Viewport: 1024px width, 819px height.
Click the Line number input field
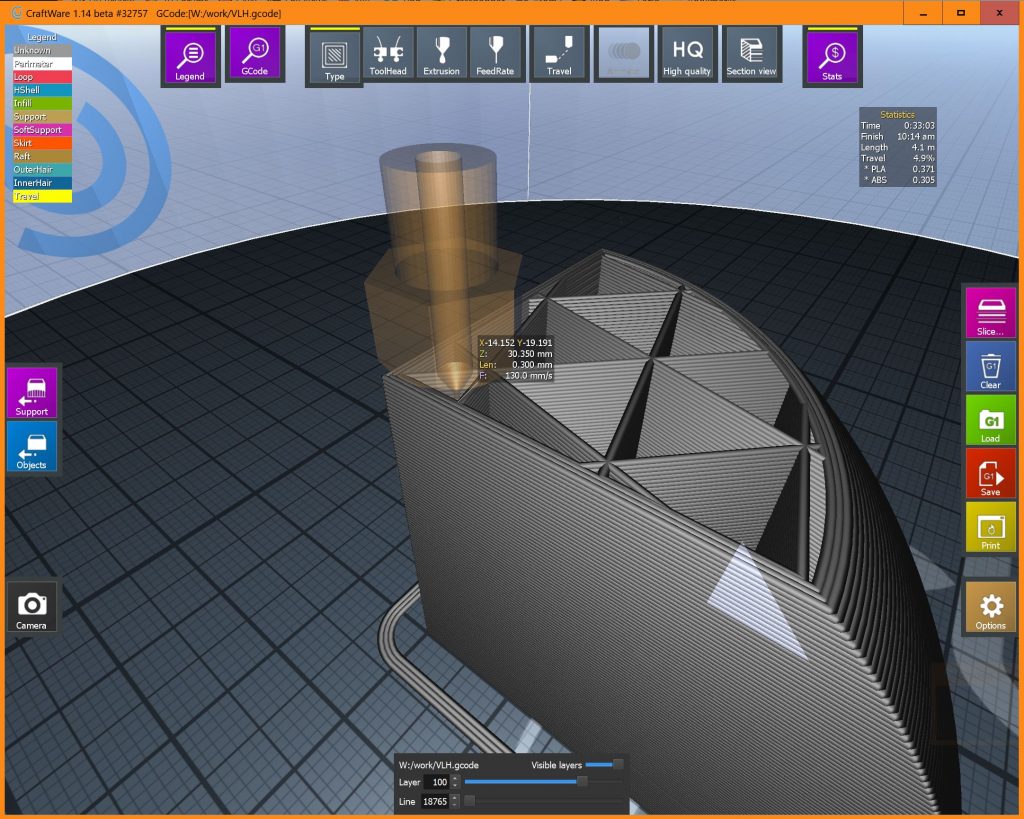coord(434,801)
